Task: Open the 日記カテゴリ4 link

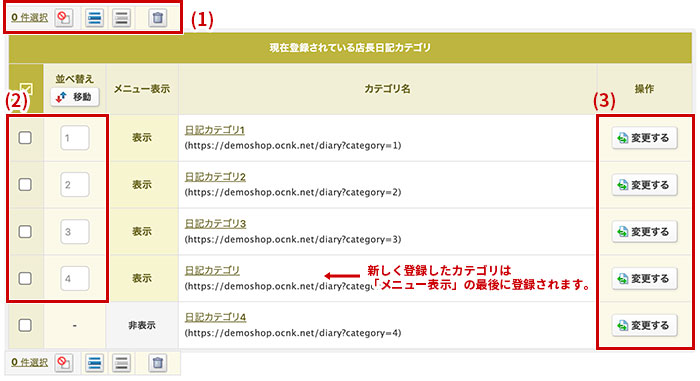Action: coord(215,317)
